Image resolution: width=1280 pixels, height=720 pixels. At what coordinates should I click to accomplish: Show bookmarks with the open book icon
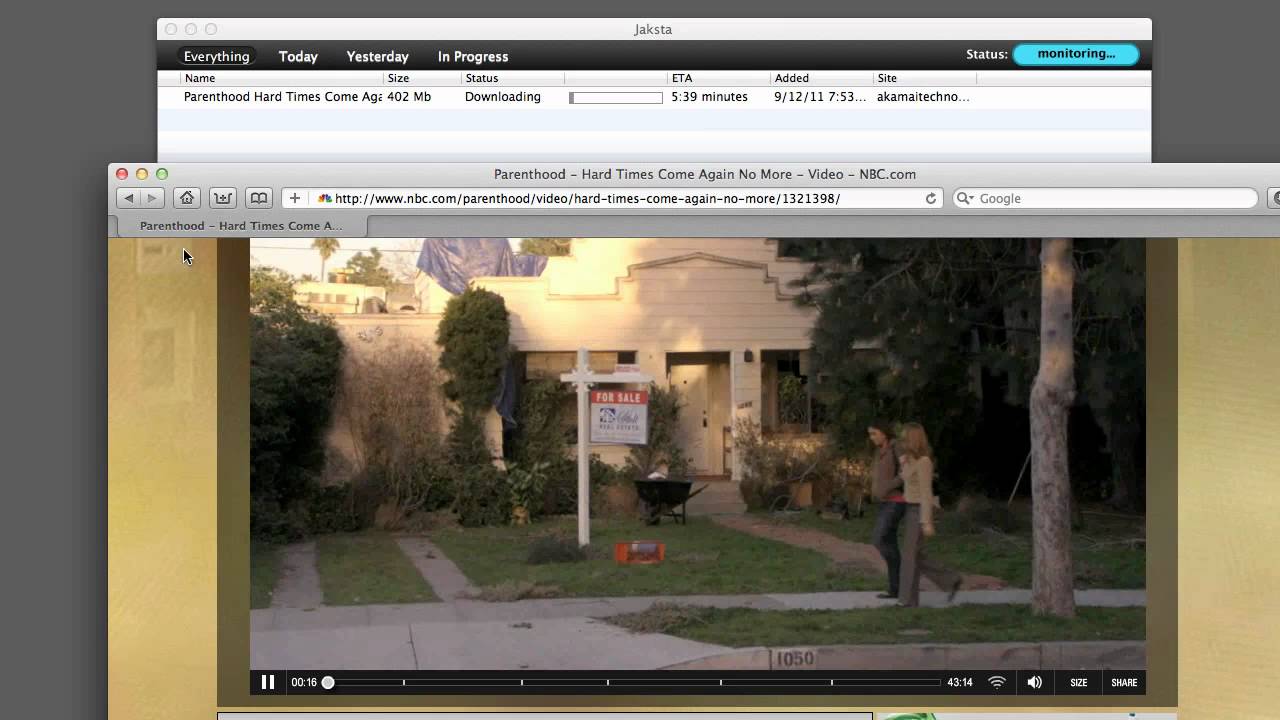[259, 198]
